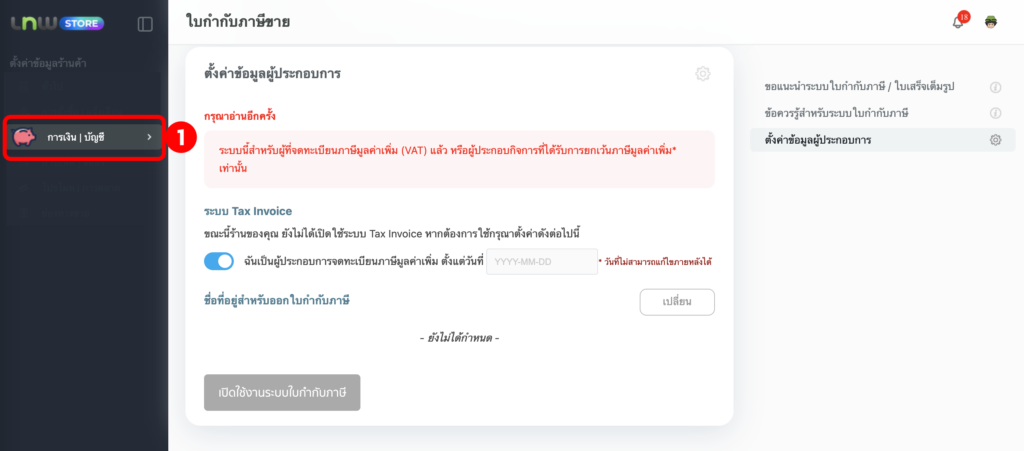Click the piggy bank icon in the sidebar
Viewport: 1024px width, 451px height.
(25, 137)
